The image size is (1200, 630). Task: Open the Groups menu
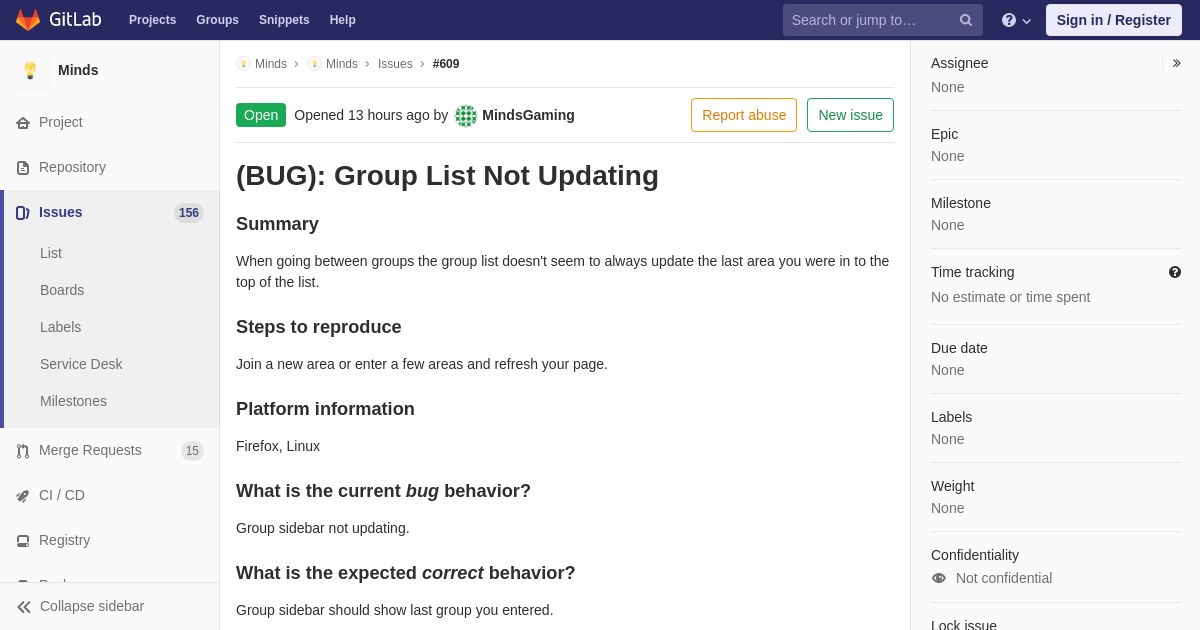point(217,20)
